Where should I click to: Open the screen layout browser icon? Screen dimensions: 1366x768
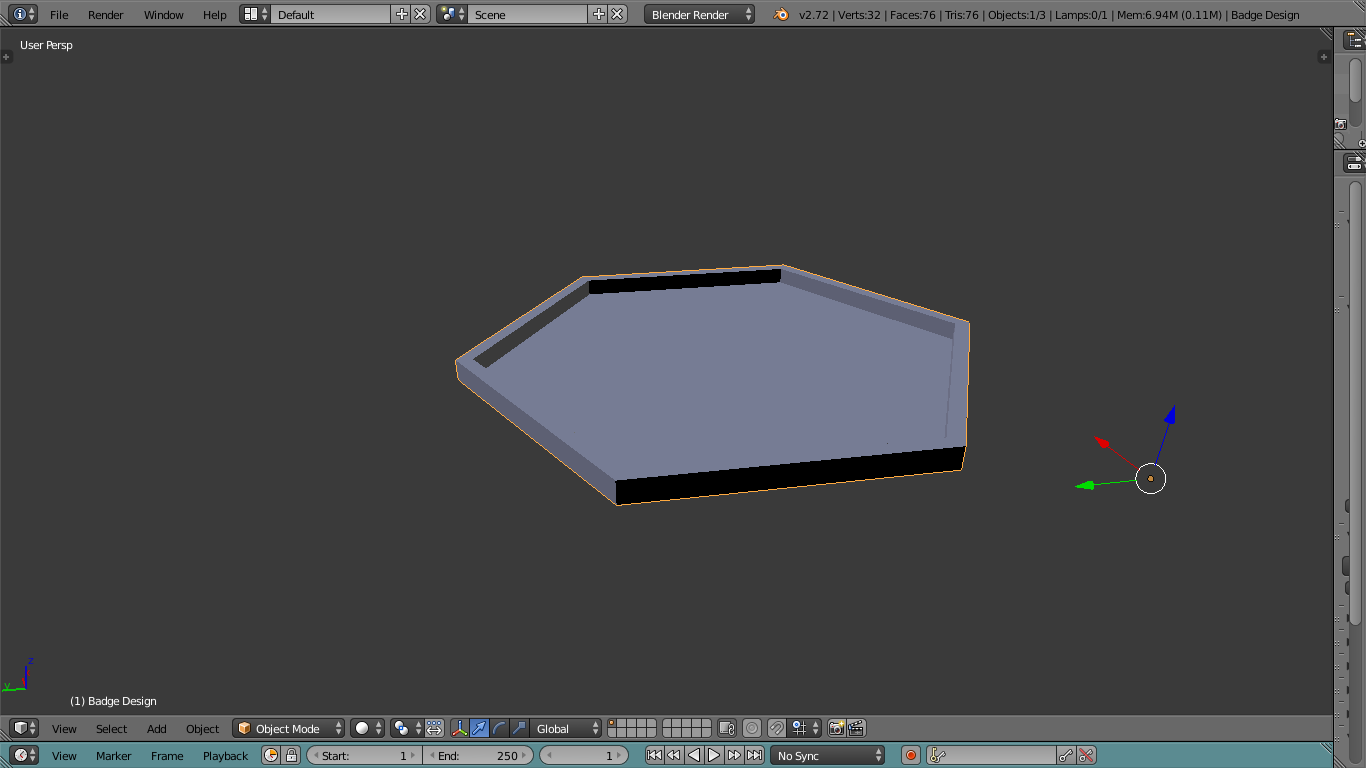(255, 14)
